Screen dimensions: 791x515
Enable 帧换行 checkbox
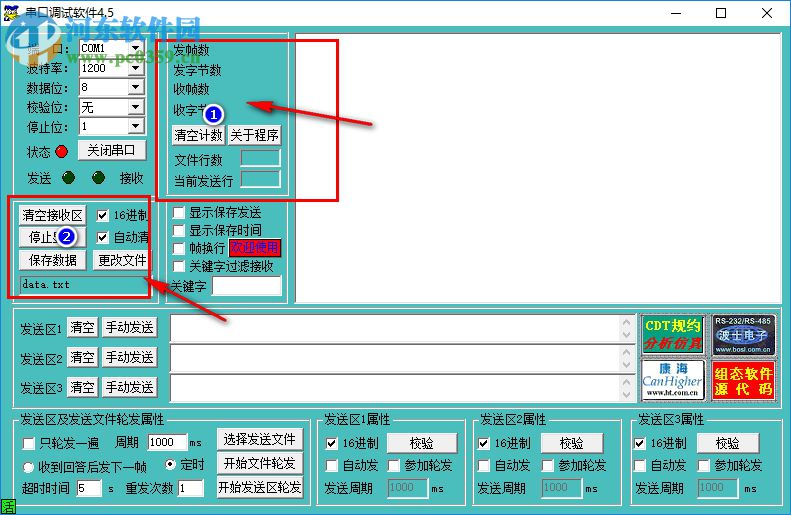(x=179, y=248)
